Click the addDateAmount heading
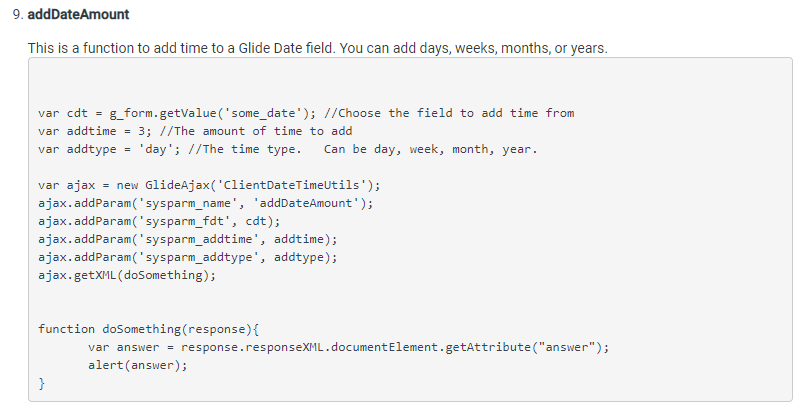 pos(78,14)
